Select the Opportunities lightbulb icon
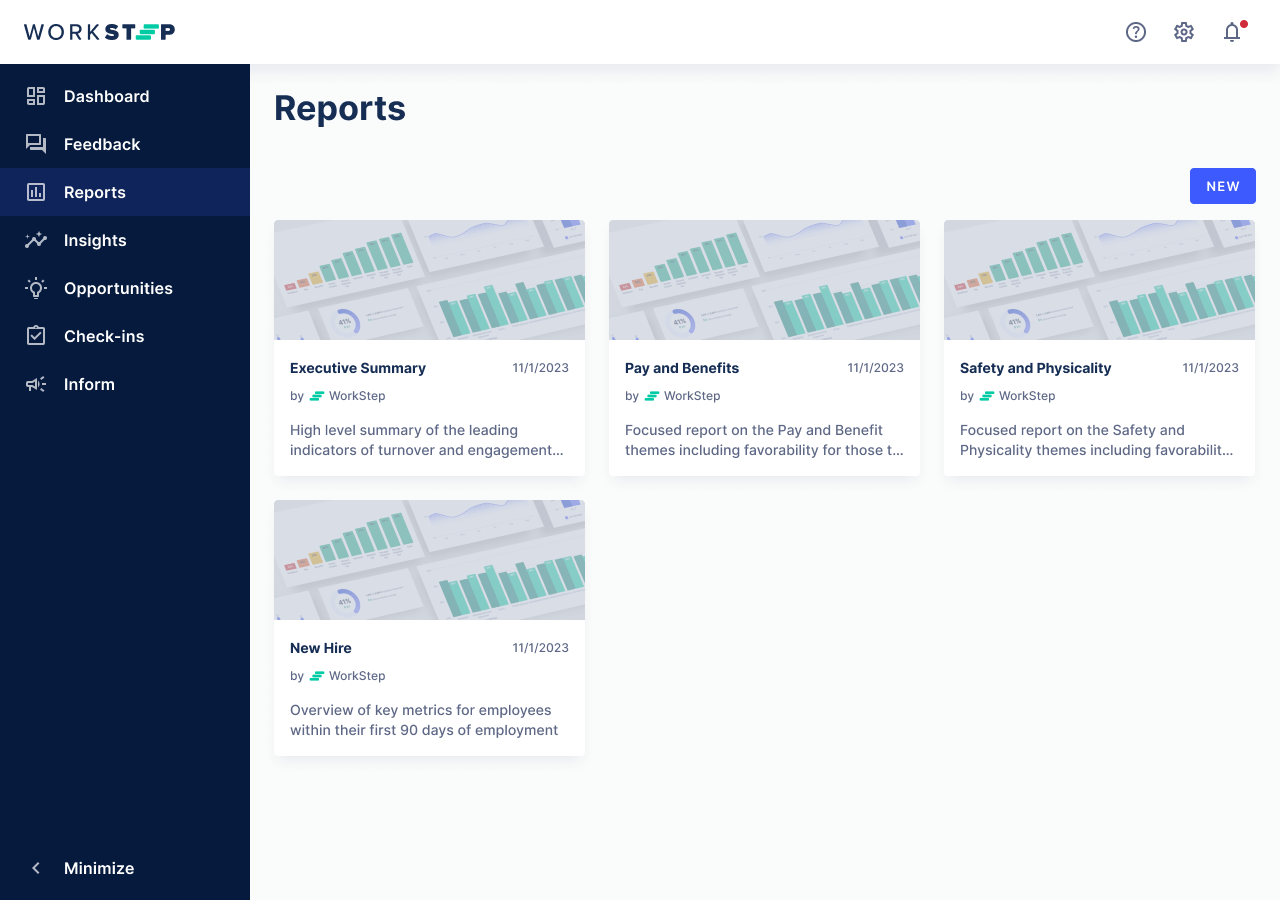 tap(36, 288)
